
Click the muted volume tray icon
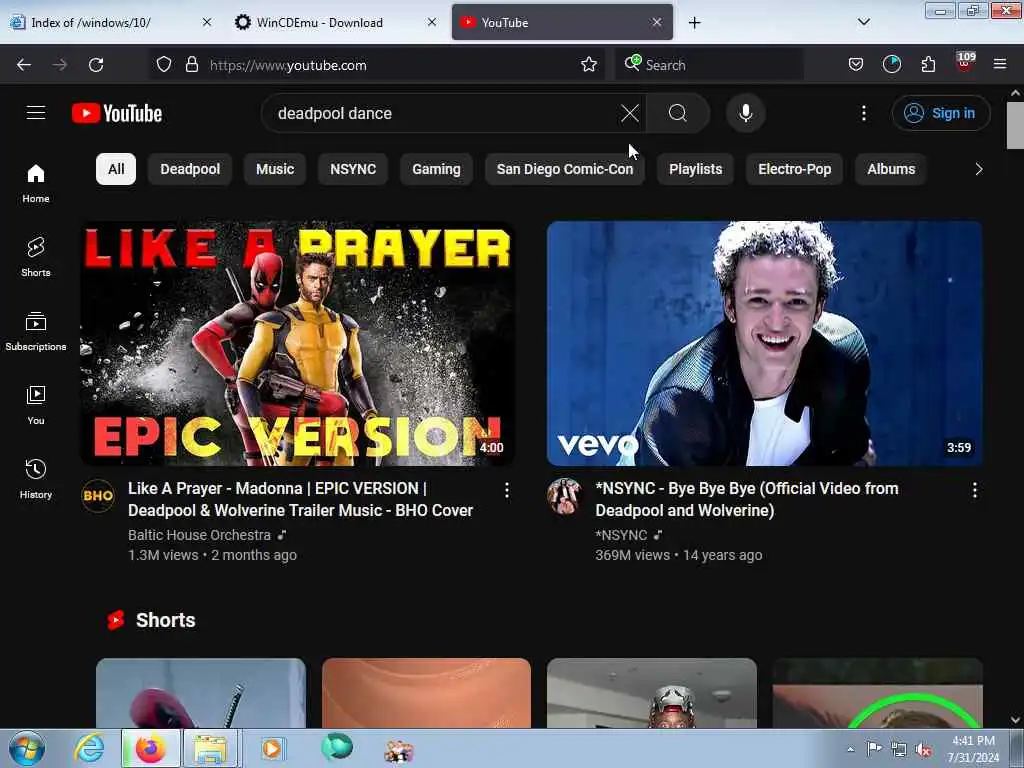[x=923, y=749]
